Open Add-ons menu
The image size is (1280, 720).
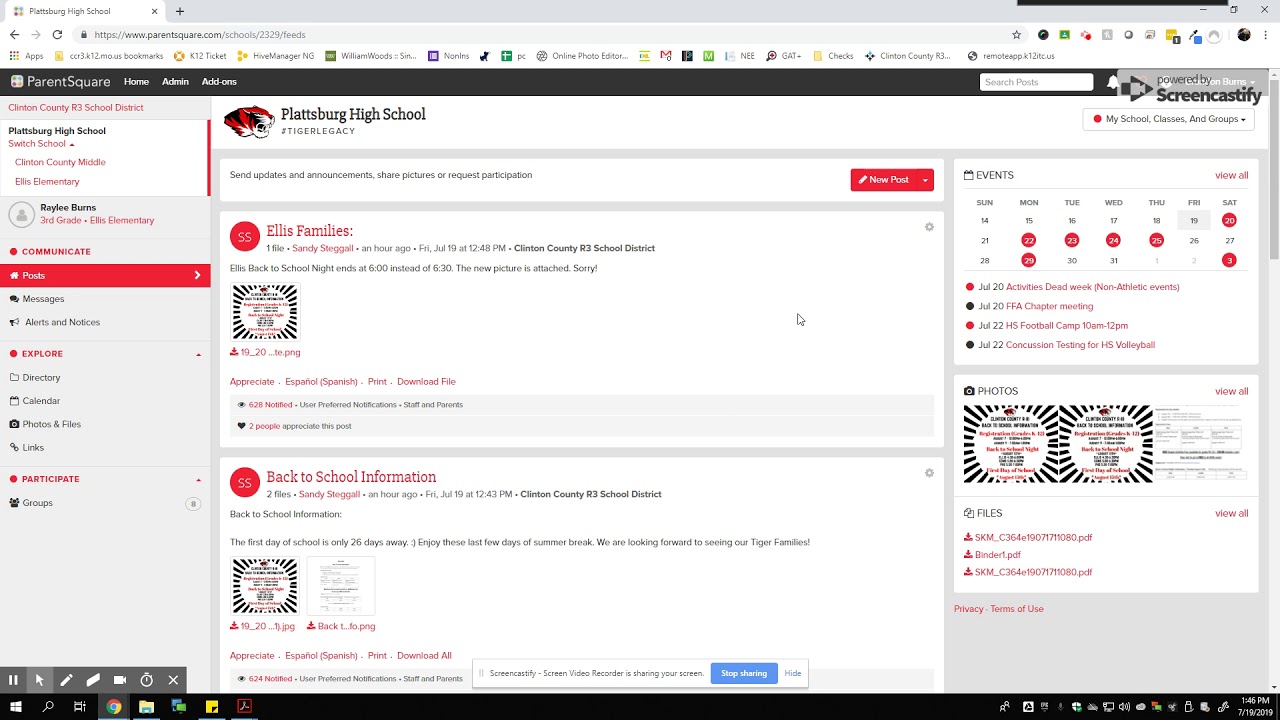pos(219,82)
